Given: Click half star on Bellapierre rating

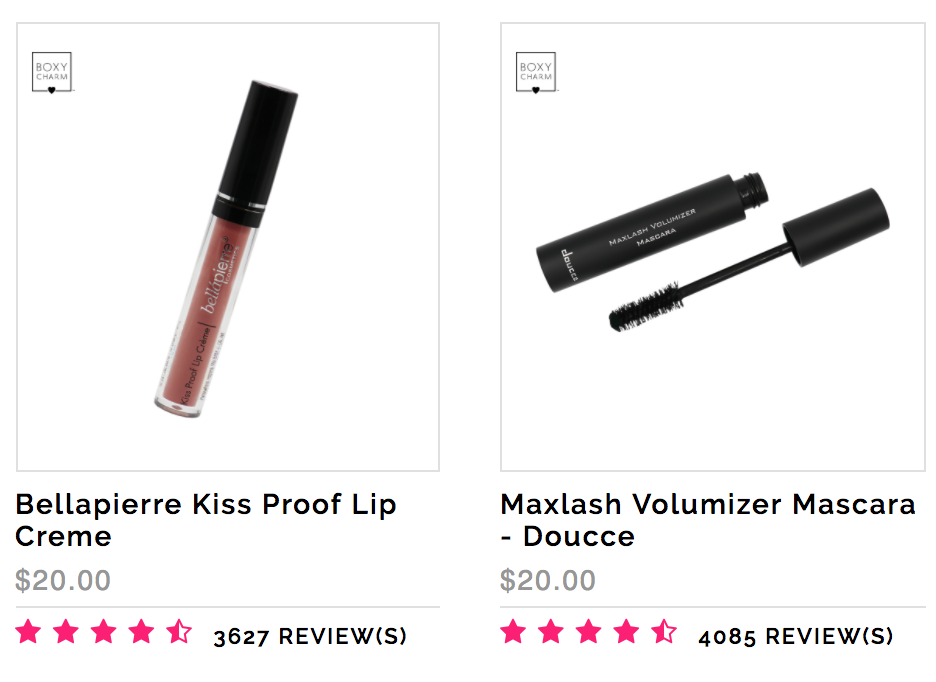Looking at the screenshot, I should tap(179, 631).
